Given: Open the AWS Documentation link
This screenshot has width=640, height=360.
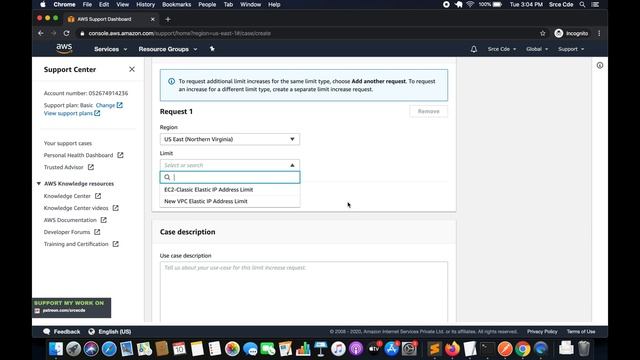Looking at the screenshot, I should click(75, 220).
